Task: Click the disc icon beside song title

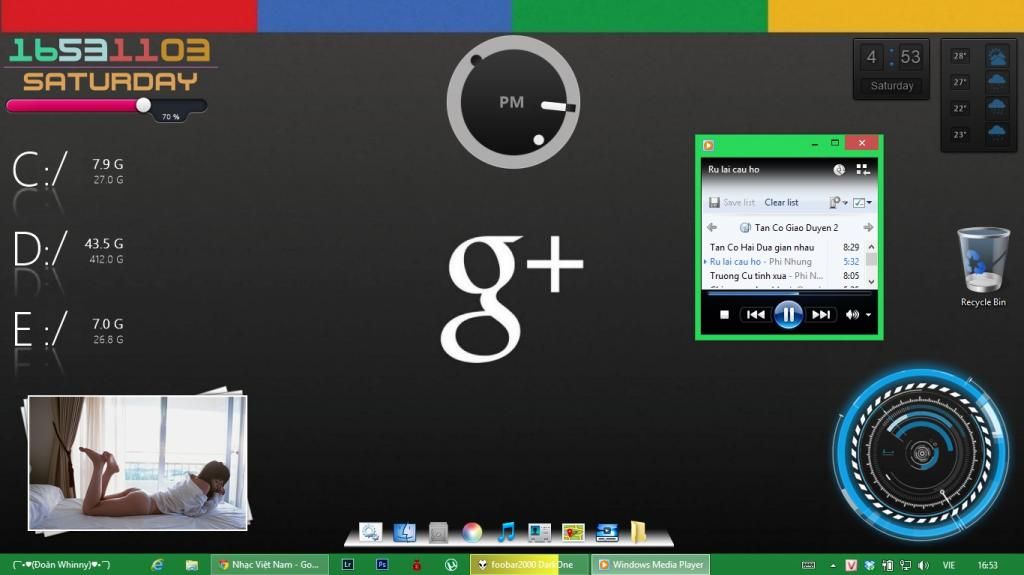Action: point(839,170)
